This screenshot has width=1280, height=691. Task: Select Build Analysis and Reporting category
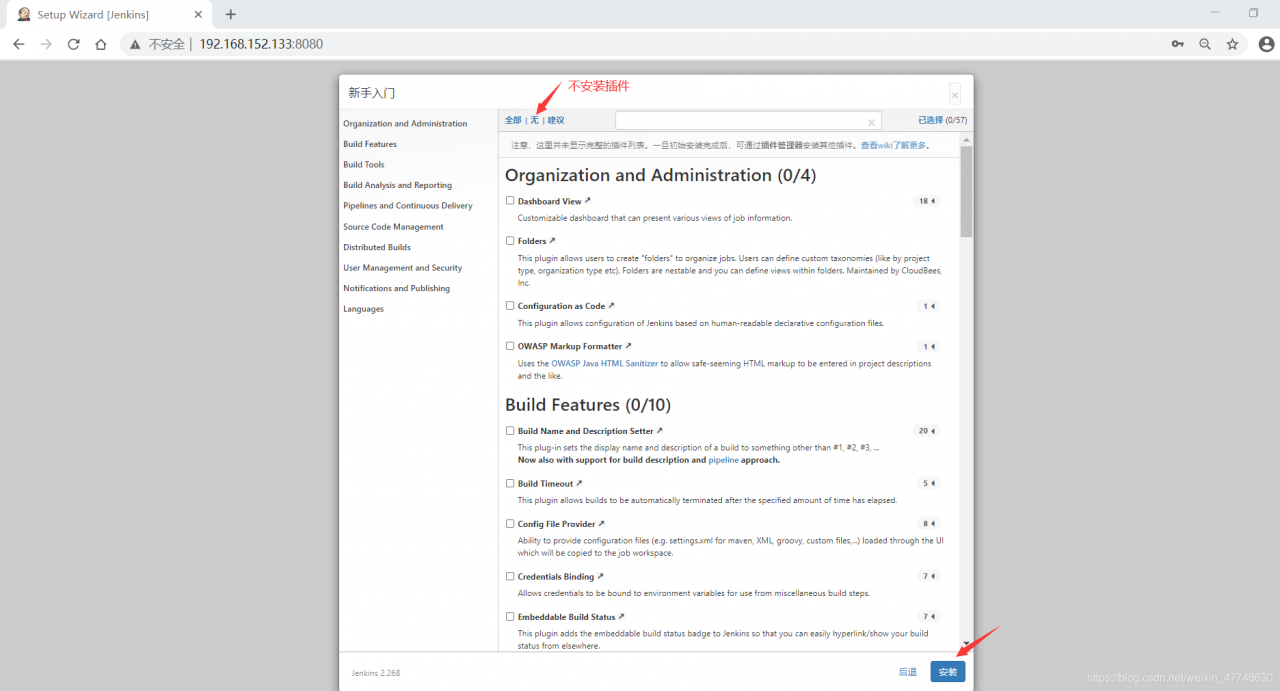pos(397,185)
